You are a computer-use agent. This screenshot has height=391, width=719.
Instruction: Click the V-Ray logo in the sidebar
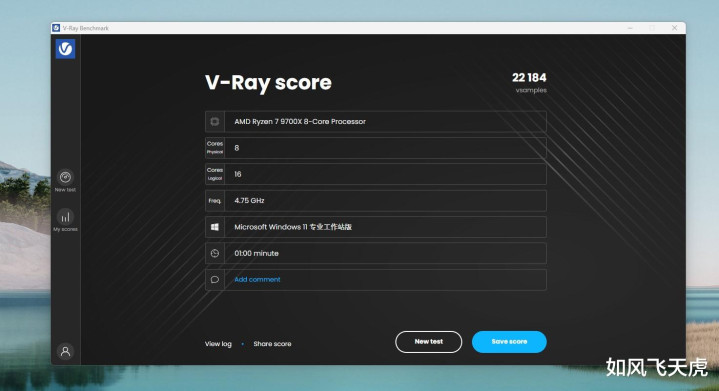[65, 49]
